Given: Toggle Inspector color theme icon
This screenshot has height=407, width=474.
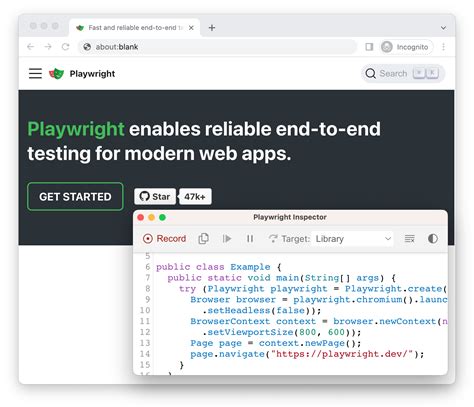Looking at the screenshot, I should point(433,239).
